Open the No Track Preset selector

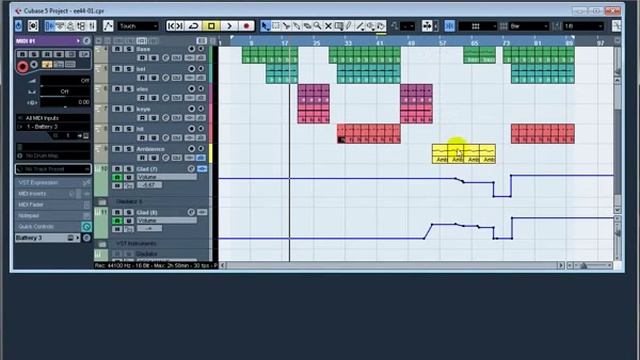[53, 169]
